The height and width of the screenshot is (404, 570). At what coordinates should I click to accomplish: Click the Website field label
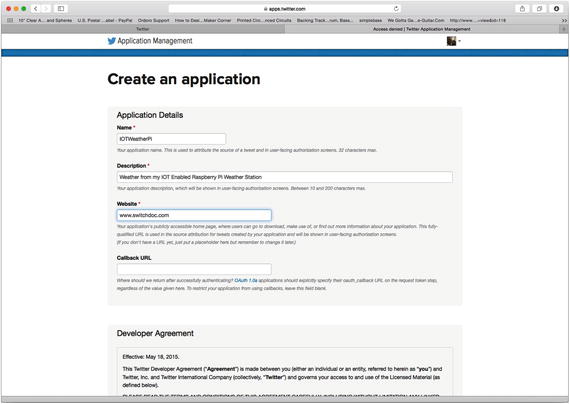point(127,204)
